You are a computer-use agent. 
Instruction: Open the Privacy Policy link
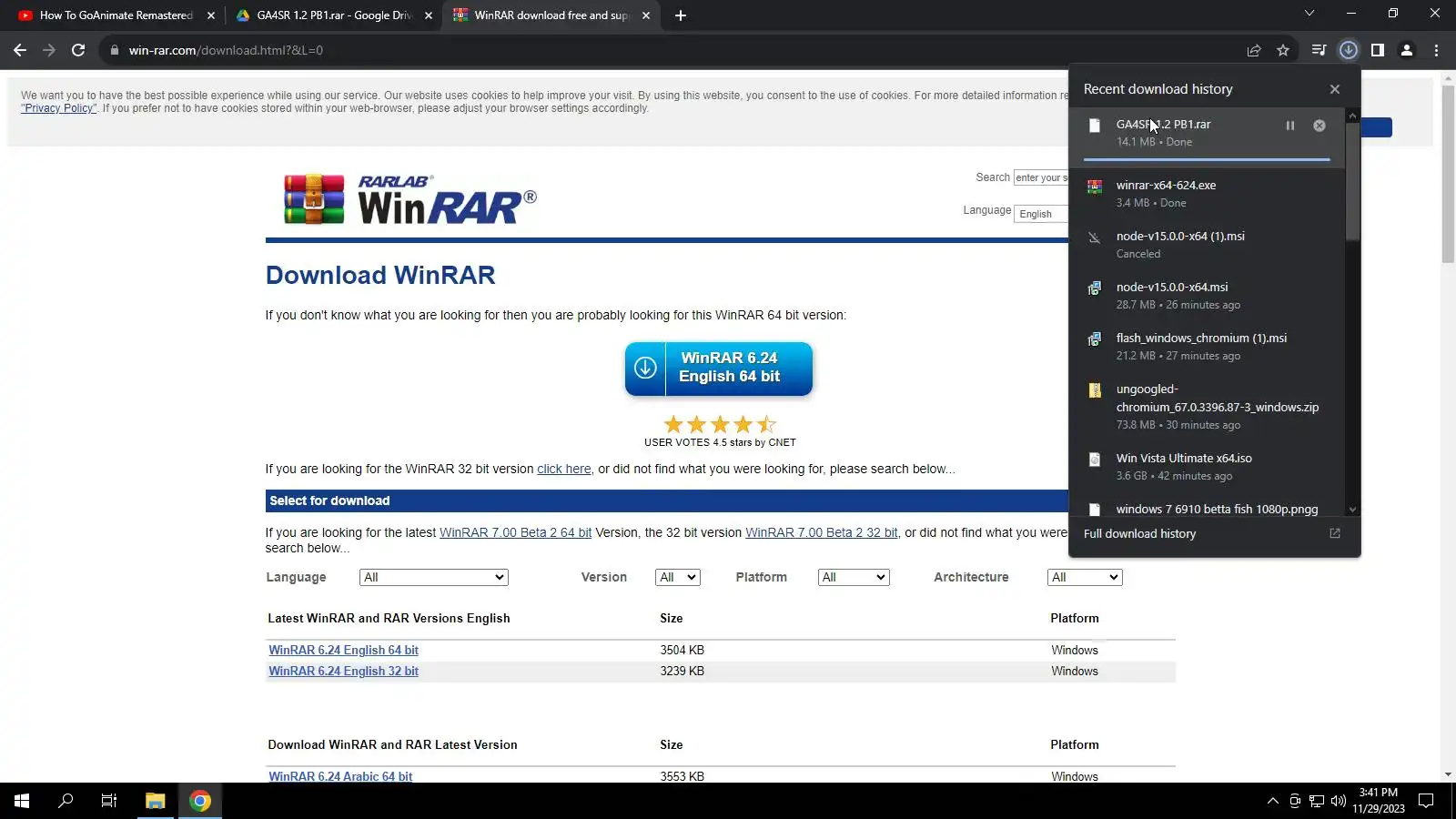click(x=59, y=108)
